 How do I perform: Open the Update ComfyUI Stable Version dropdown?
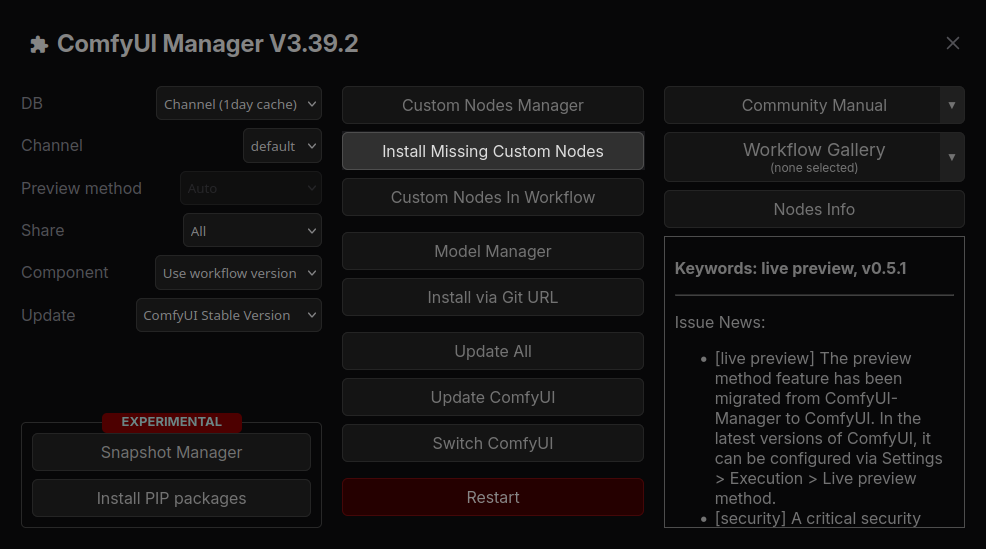pyautogui.click(x=229, y=315)
